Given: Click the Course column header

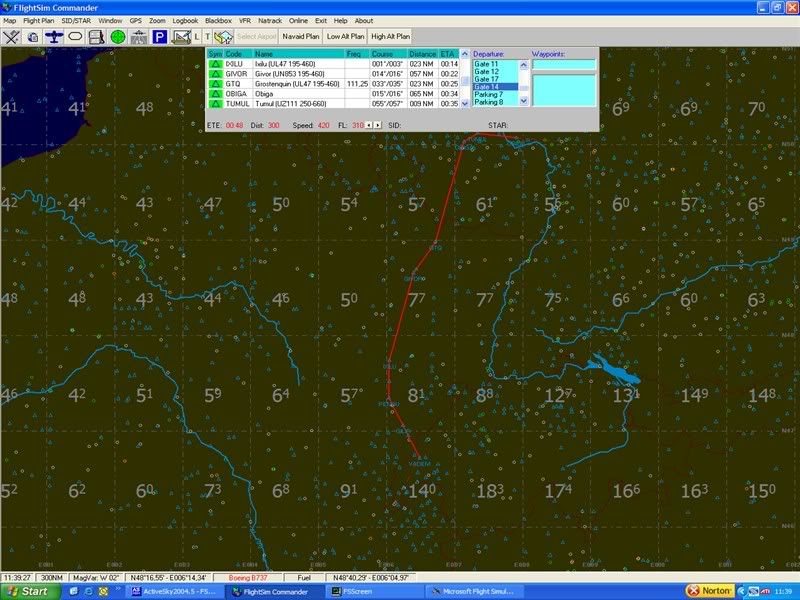Looking at the screenshot, I should click(388, 54).
